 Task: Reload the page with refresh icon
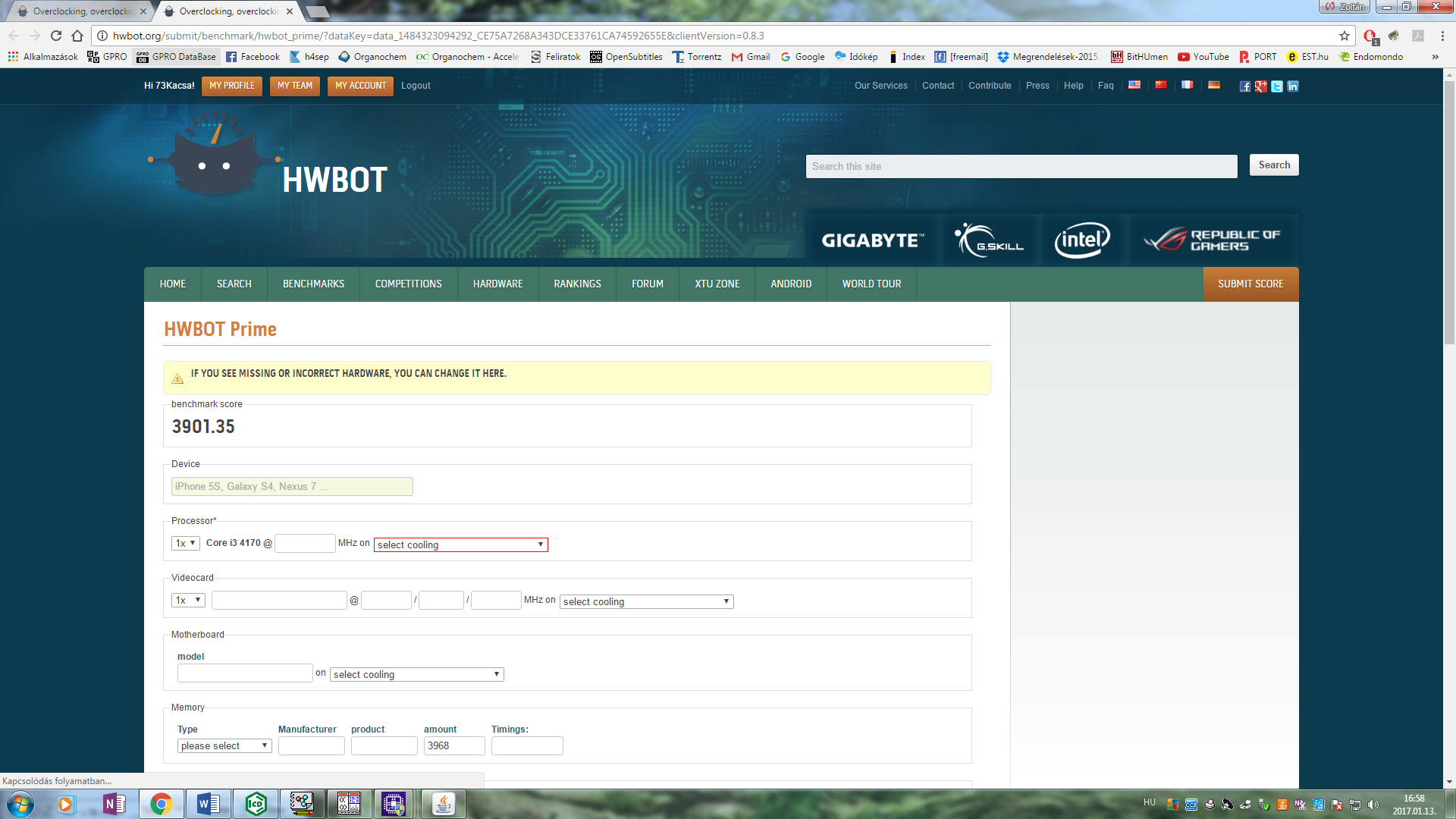coord(56,36)
